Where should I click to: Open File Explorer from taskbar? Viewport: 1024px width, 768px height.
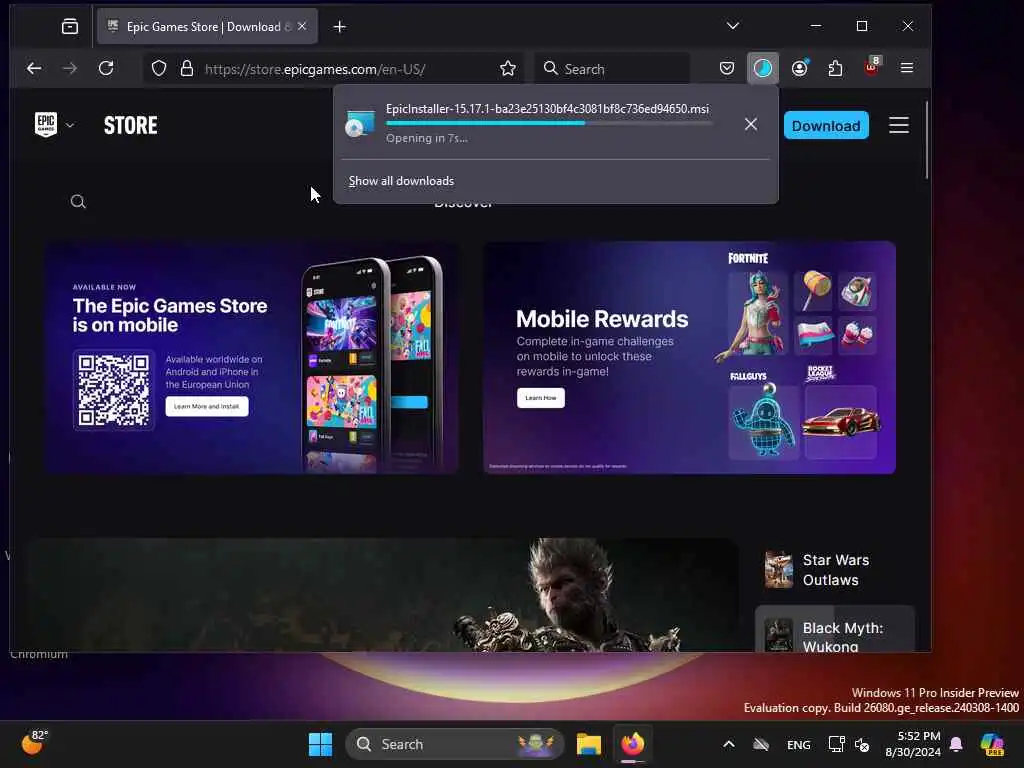coord(588,744)
